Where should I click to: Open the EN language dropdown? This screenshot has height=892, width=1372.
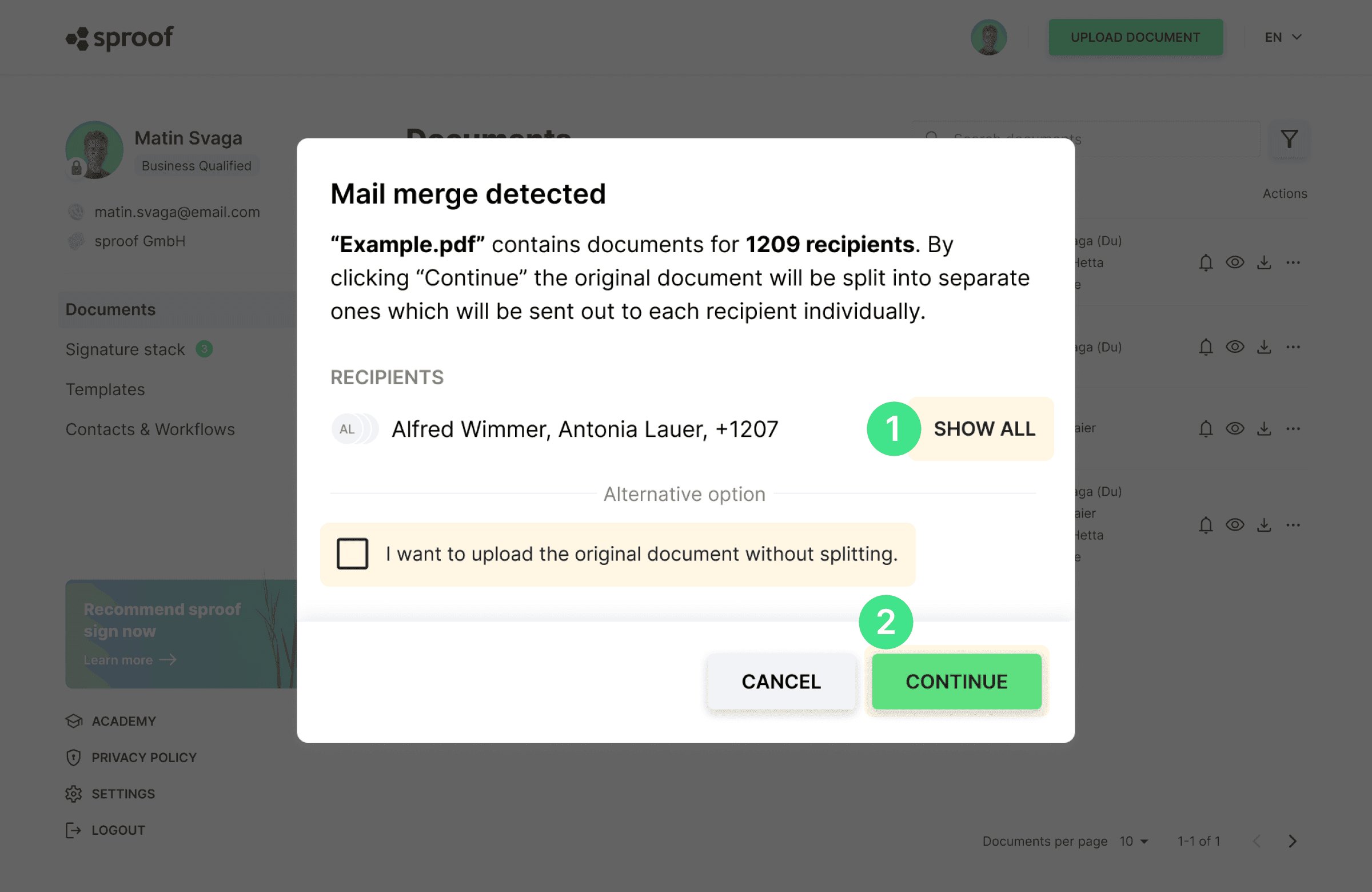pos(1283,38)
